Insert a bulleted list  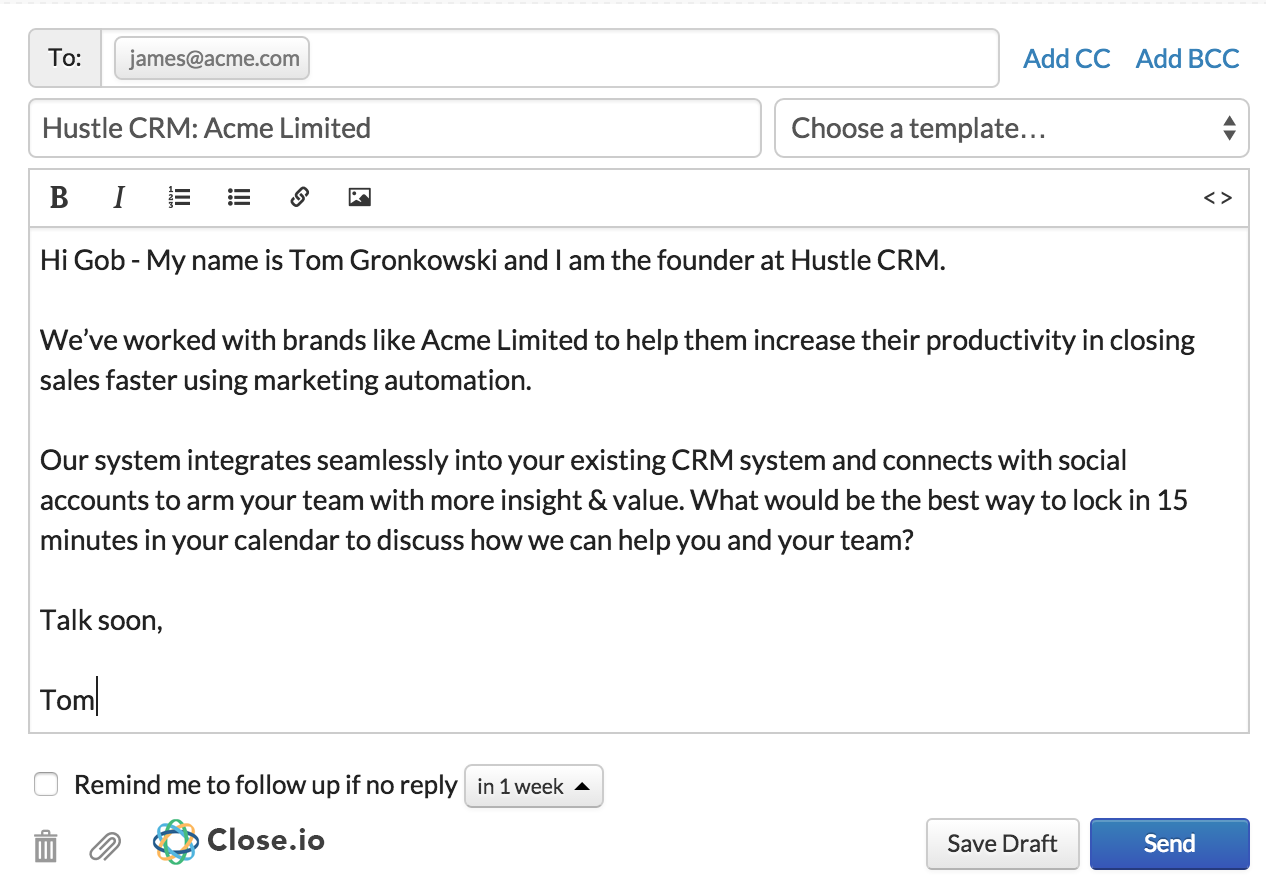click(239, 198)
